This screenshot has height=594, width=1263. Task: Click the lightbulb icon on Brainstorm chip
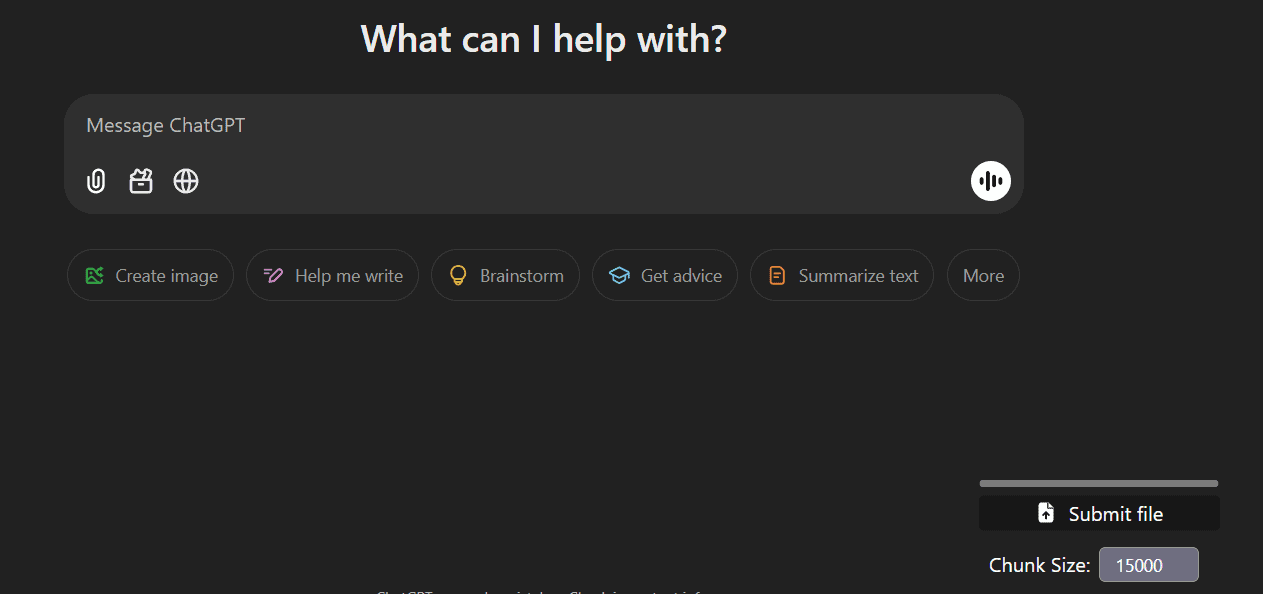[458, 274]
